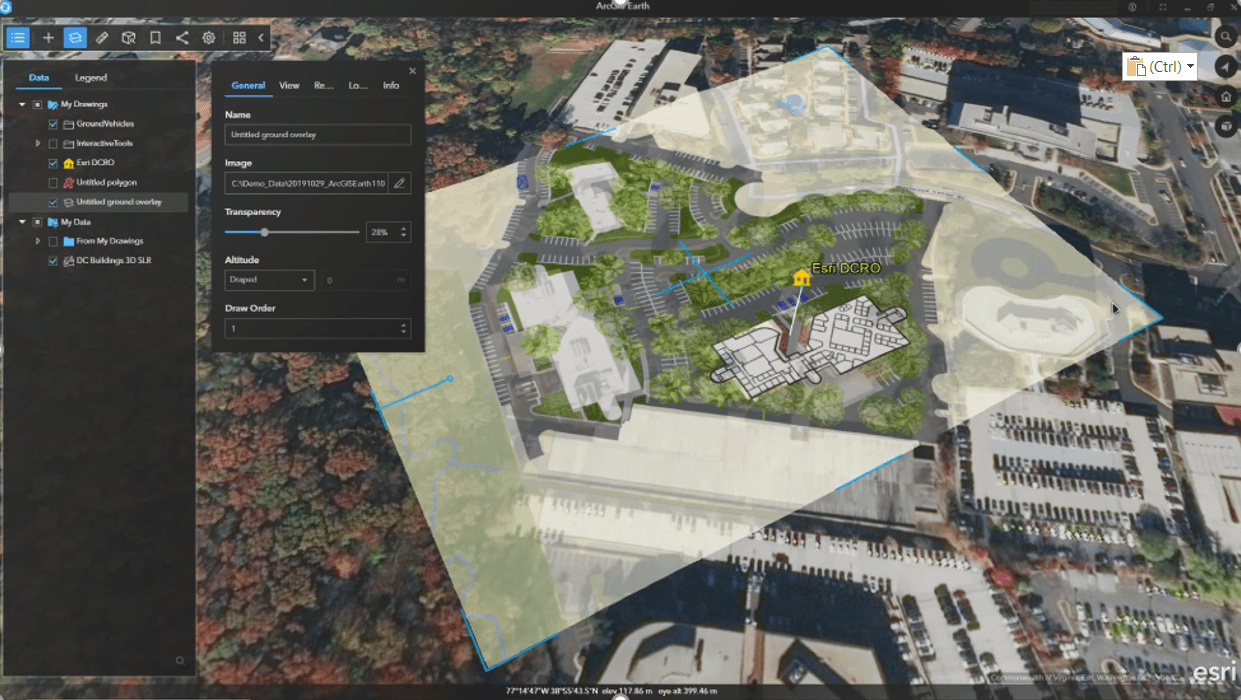Toggle the table of contents panel icon
Viewport: 1241px width, 700px height.
coord(18,37)
